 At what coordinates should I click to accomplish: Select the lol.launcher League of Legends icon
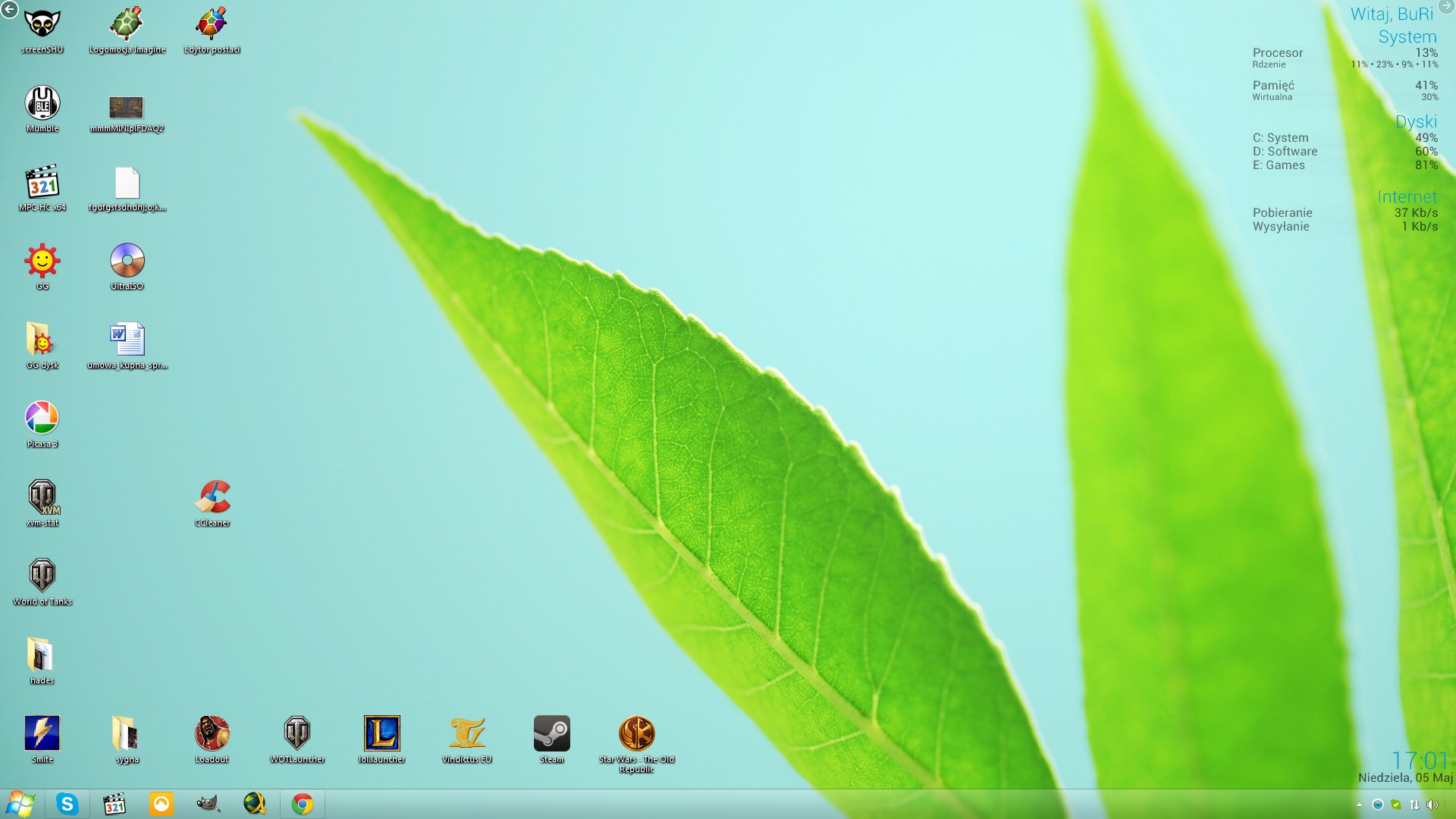tap(381, 740)
